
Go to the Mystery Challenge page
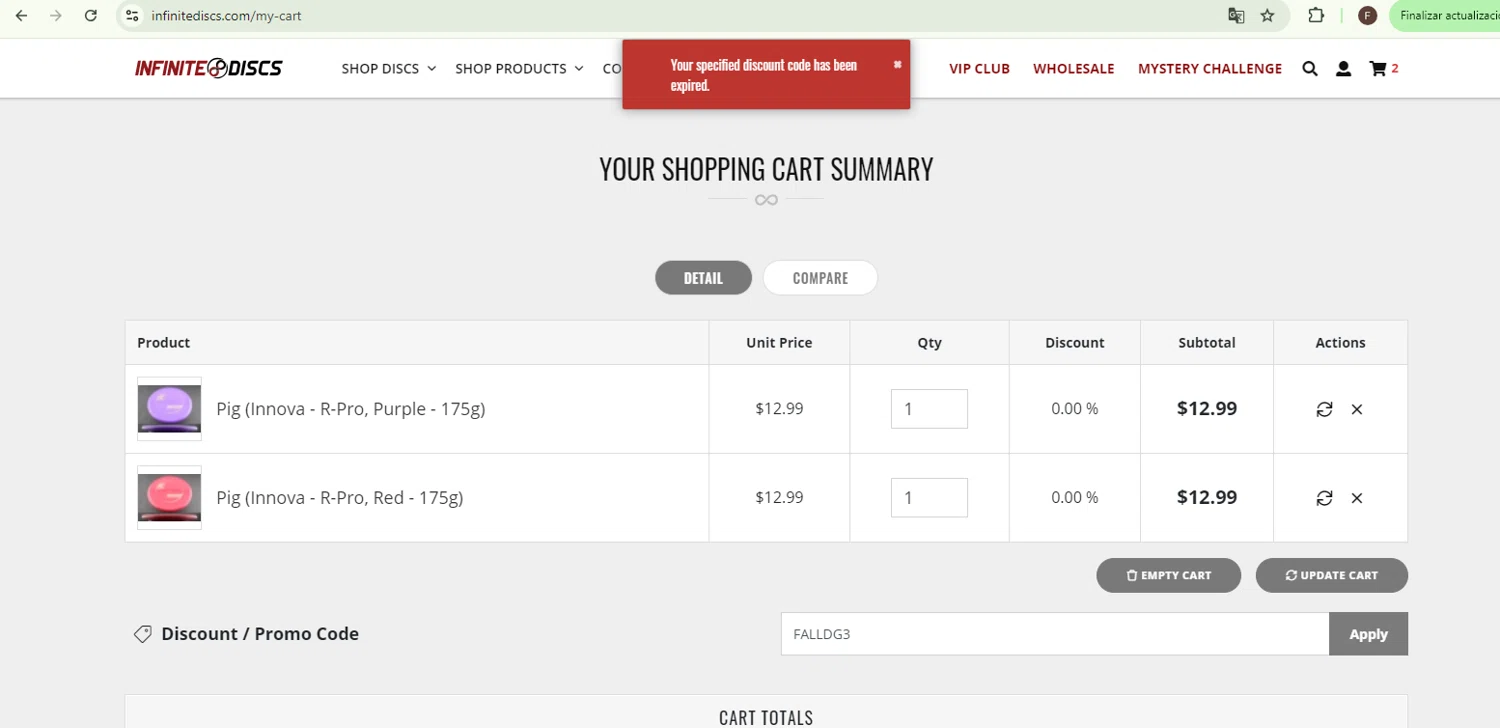pos(1209,69)
